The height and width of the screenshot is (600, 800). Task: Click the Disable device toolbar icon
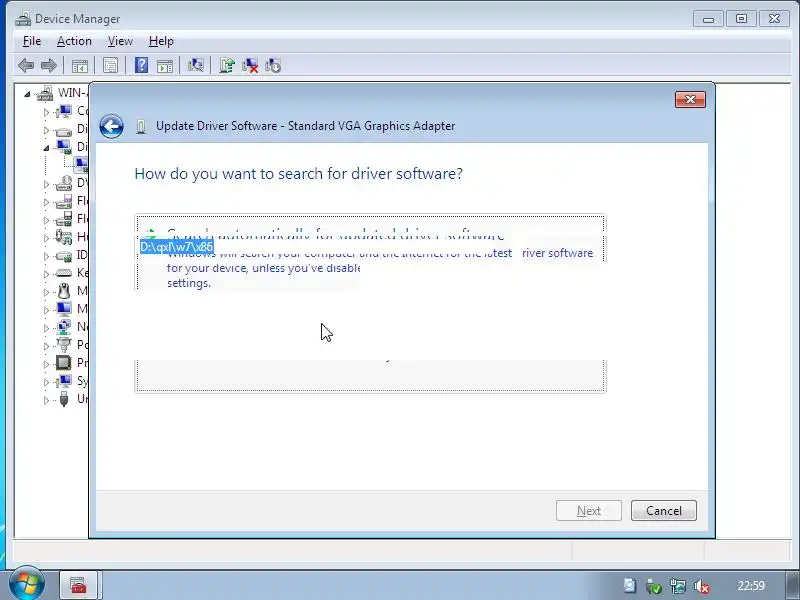(x=273, y=65)
